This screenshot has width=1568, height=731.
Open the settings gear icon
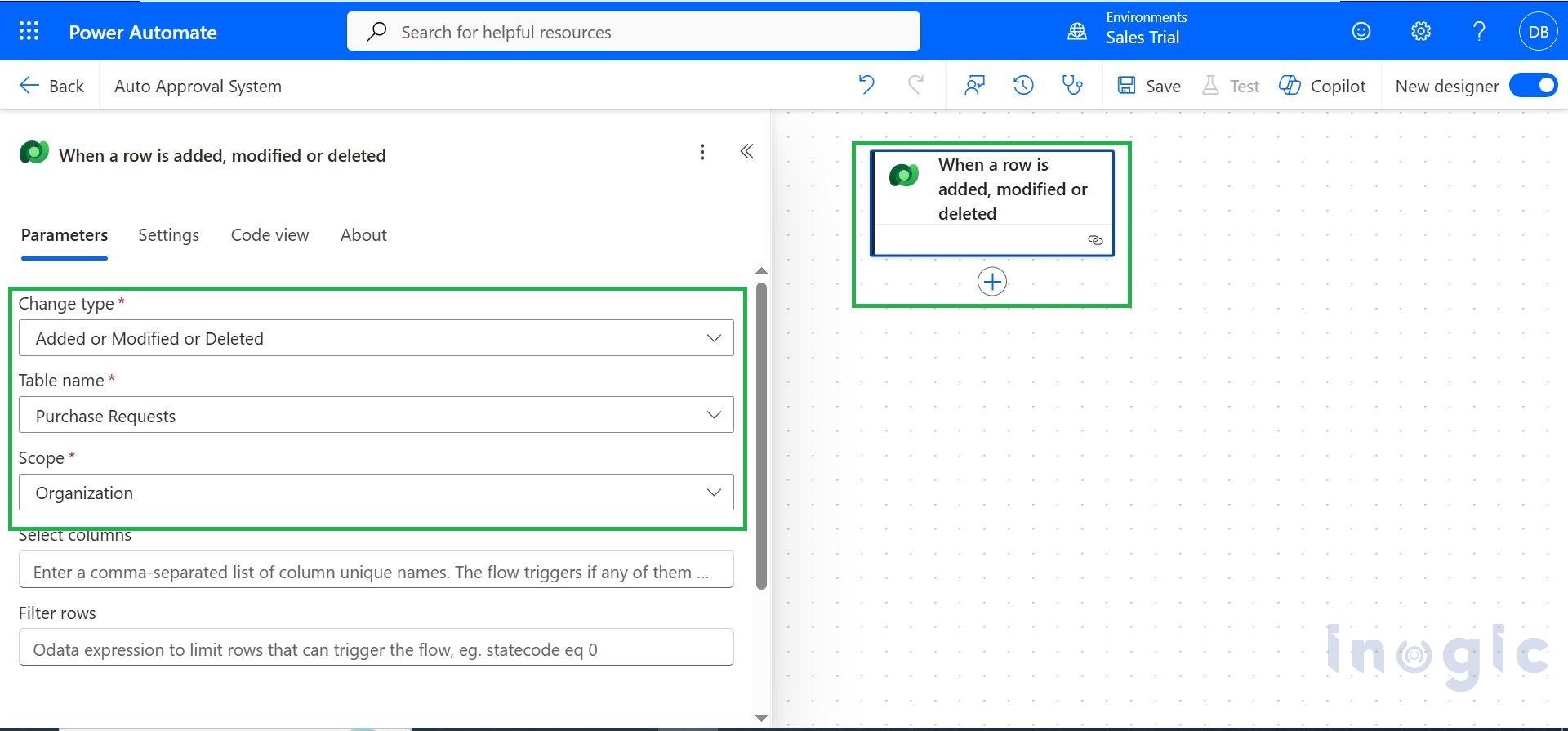point(1420,32)
